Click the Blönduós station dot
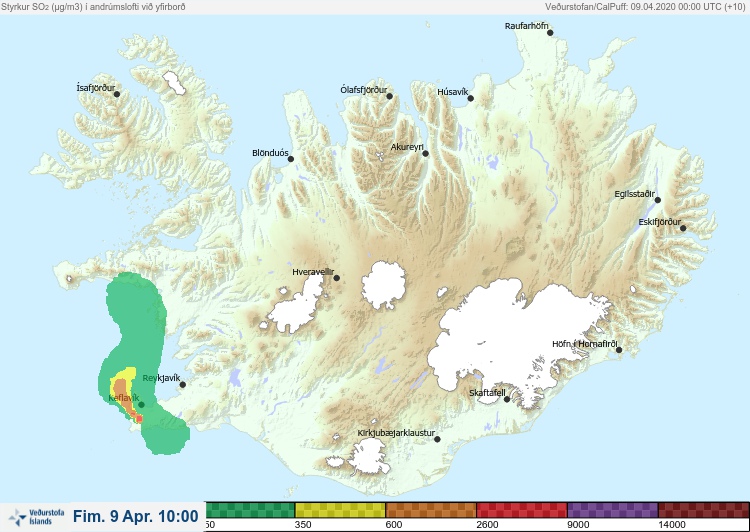Image resolution: width=750 pixels, height=532 pixels. click(x=290, y=159)
